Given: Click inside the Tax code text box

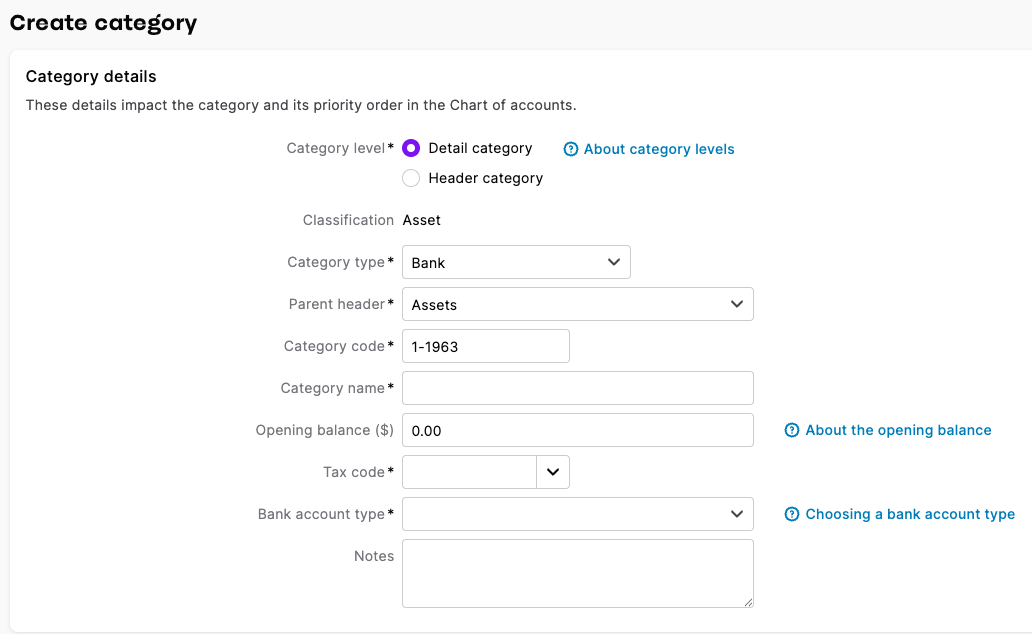Looking at the screenshot, I should tap(469, 472).
